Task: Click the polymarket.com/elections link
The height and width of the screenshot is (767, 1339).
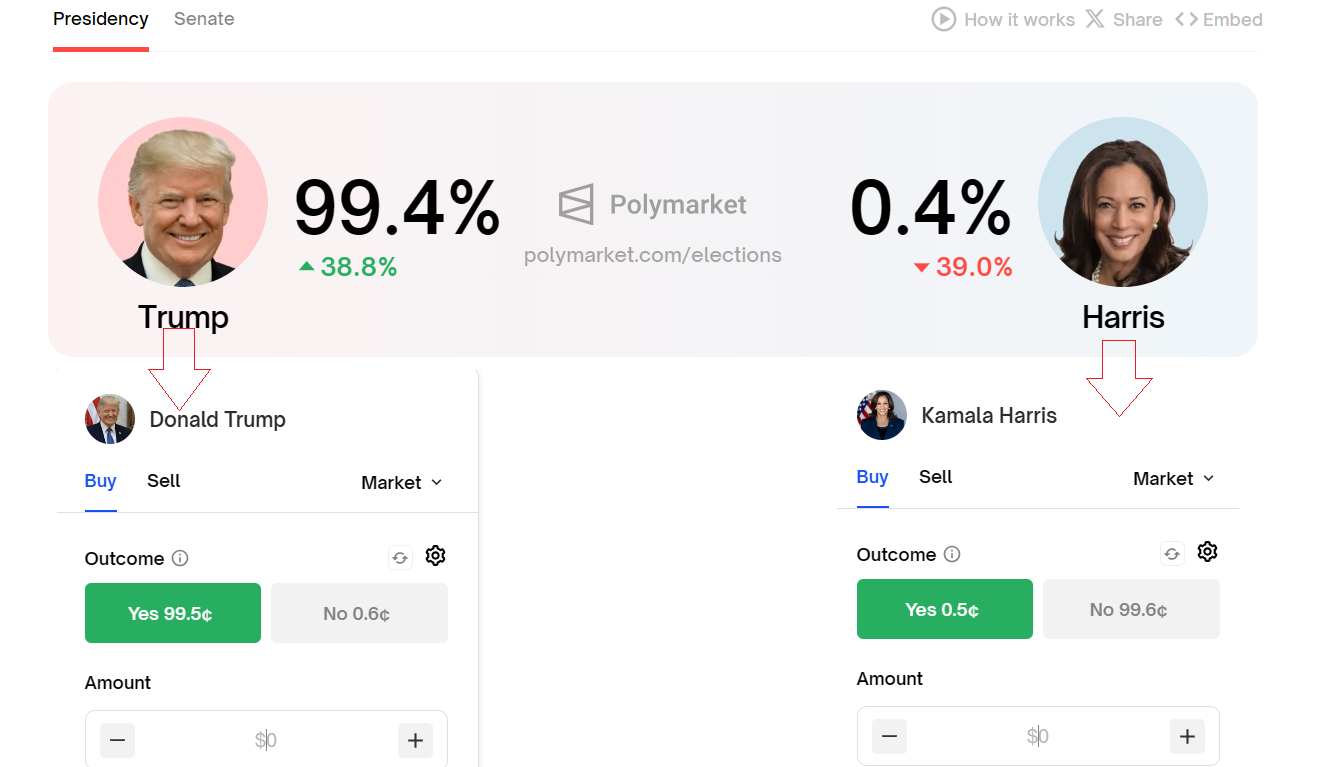Action: (x=653, y=255)
